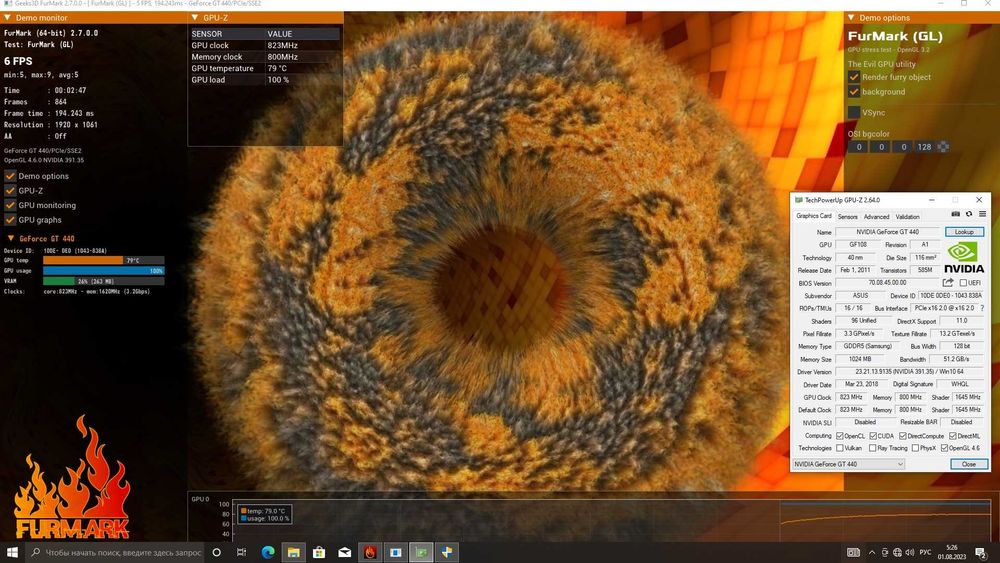Viewport: 1000px width, 563px height.
Task: Collapse the Demo options panel
Action: [x=851, y=18]
